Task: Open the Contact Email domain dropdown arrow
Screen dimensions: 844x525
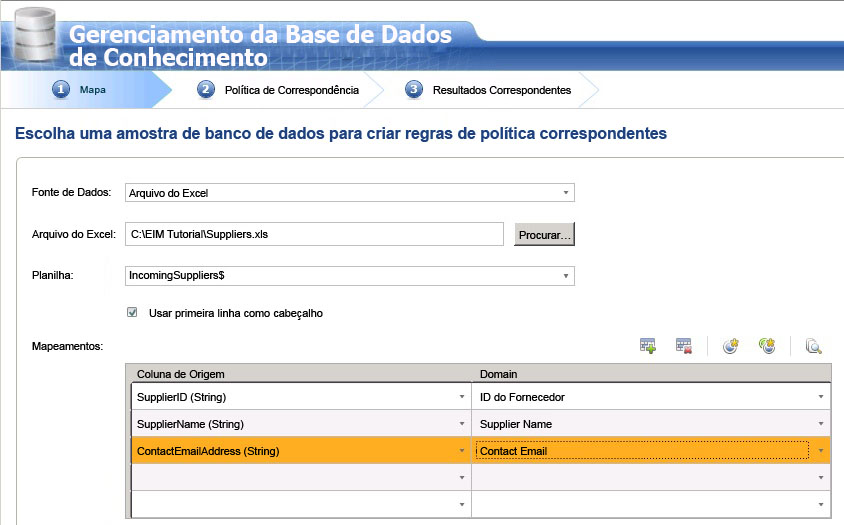Action: (x=821, y=451)
